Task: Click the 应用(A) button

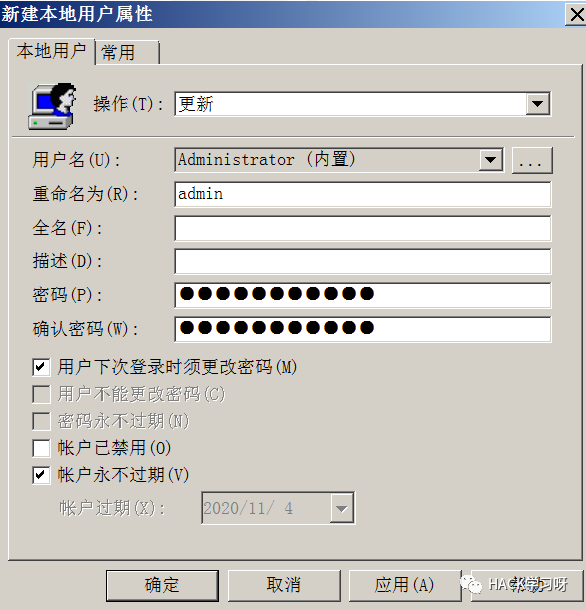Action: (x=405, y=585)
